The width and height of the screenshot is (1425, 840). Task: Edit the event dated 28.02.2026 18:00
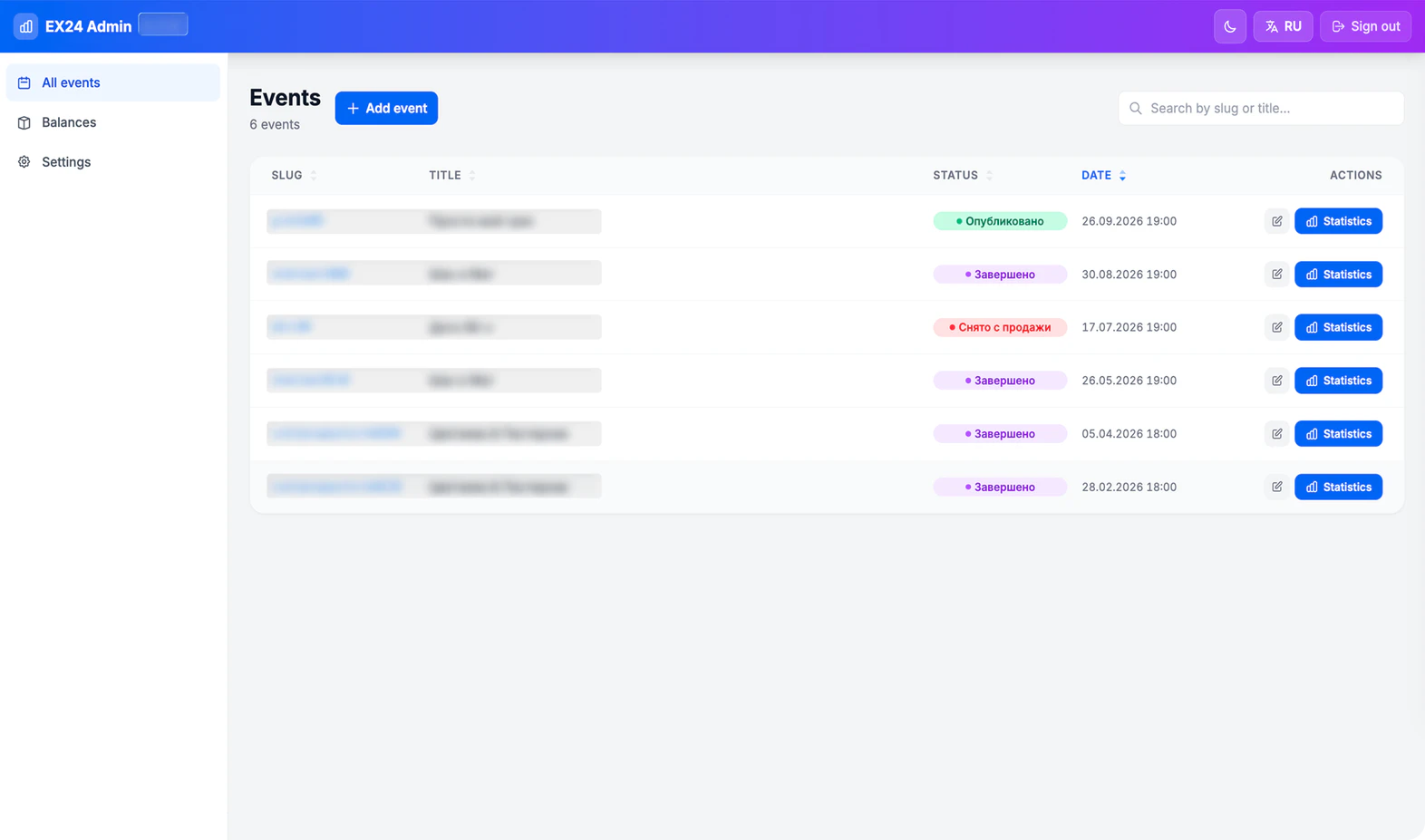(x=1276, y=488)
